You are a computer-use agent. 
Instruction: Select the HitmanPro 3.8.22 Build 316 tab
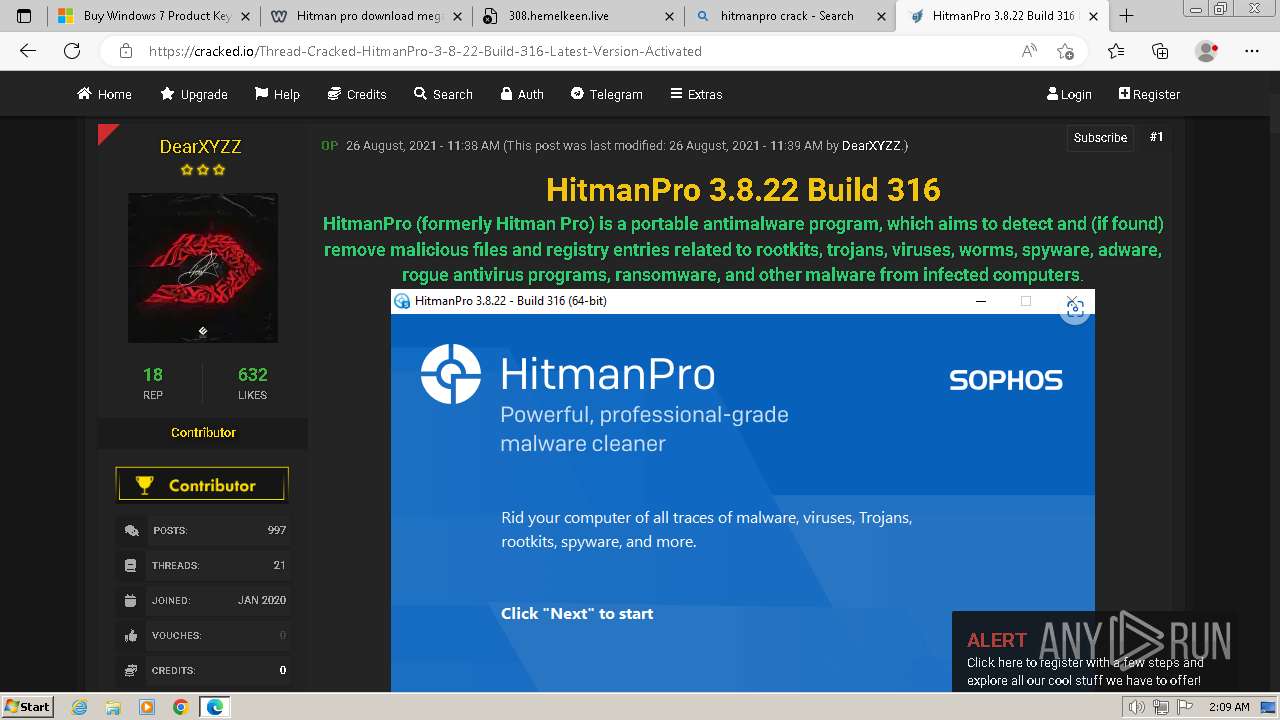(1003, 16)
